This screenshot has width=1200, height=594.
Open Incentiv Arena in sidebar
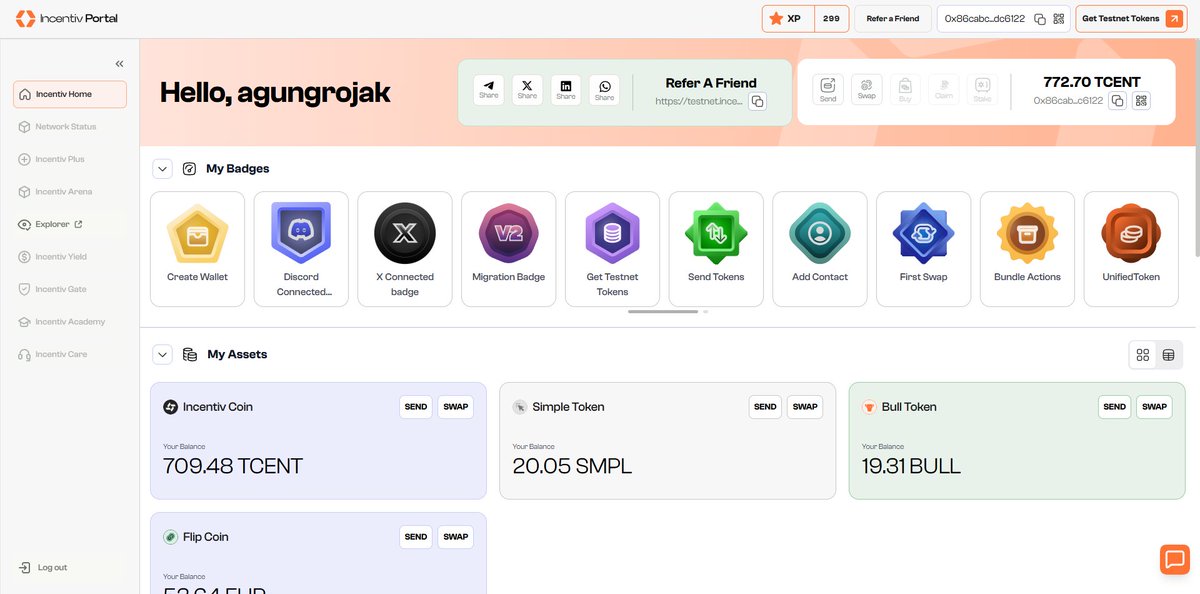tap(70, 192)
